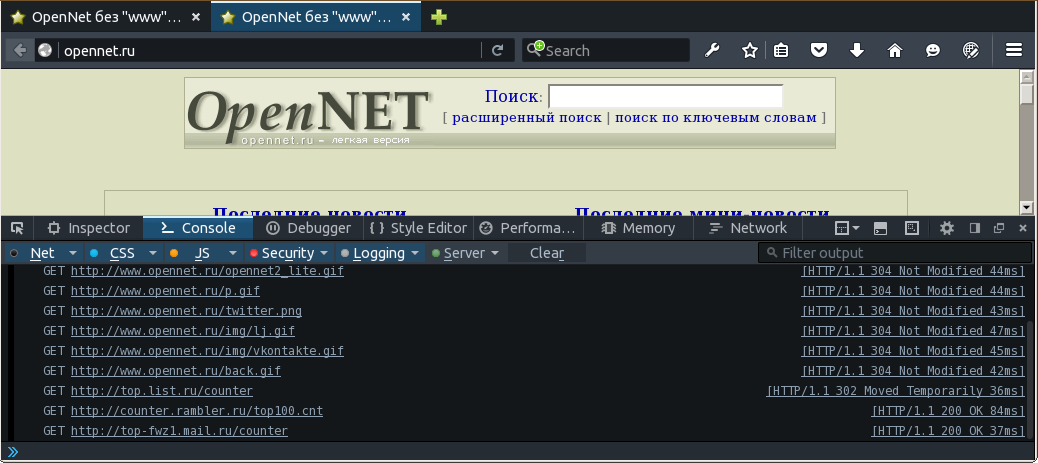
Task: Open the Pocket list icon
Action: [x=819, y=50]
